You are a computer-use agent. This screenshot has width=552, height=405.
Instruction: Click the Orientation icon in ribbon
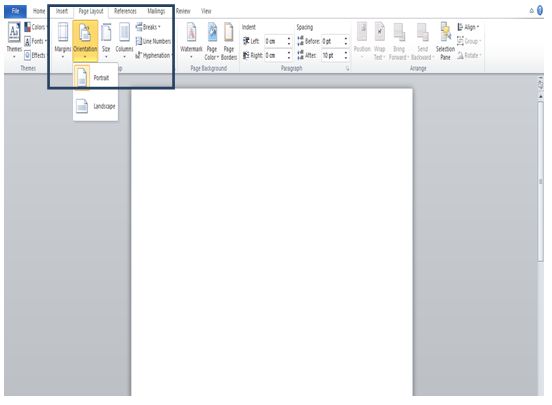pyautogui.click(x=85, y=40)
